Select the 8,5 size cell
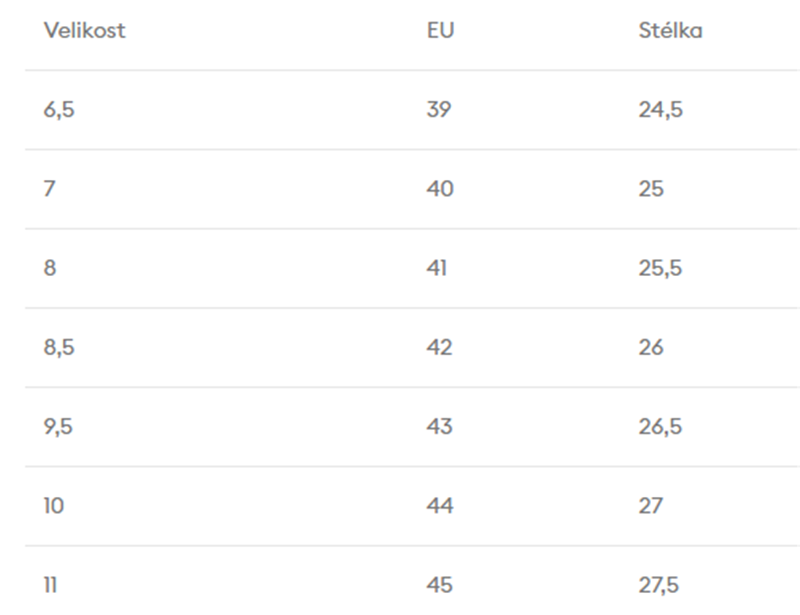The image size is (800, 615). (x=59, y=347)
